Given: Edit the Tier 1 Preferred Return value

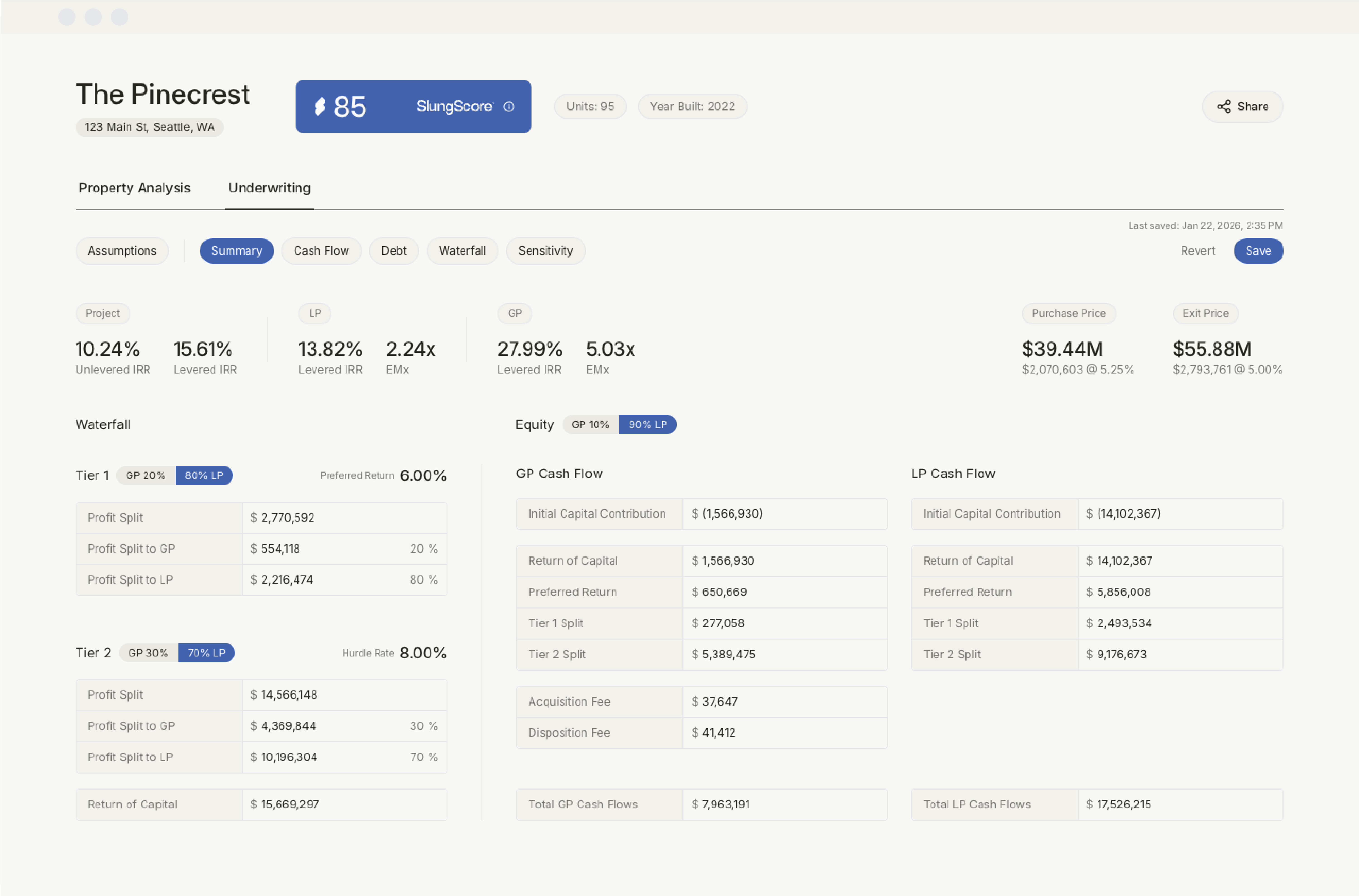Looking at the screenshot, I should (x=422, y=475).
